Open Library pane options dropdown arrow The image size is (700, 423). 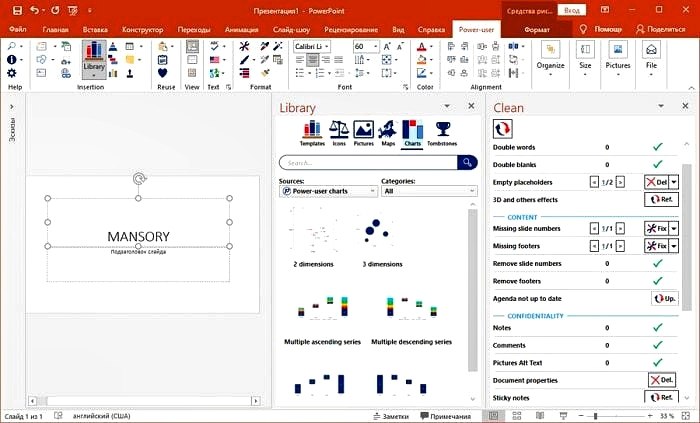[447, 106]
